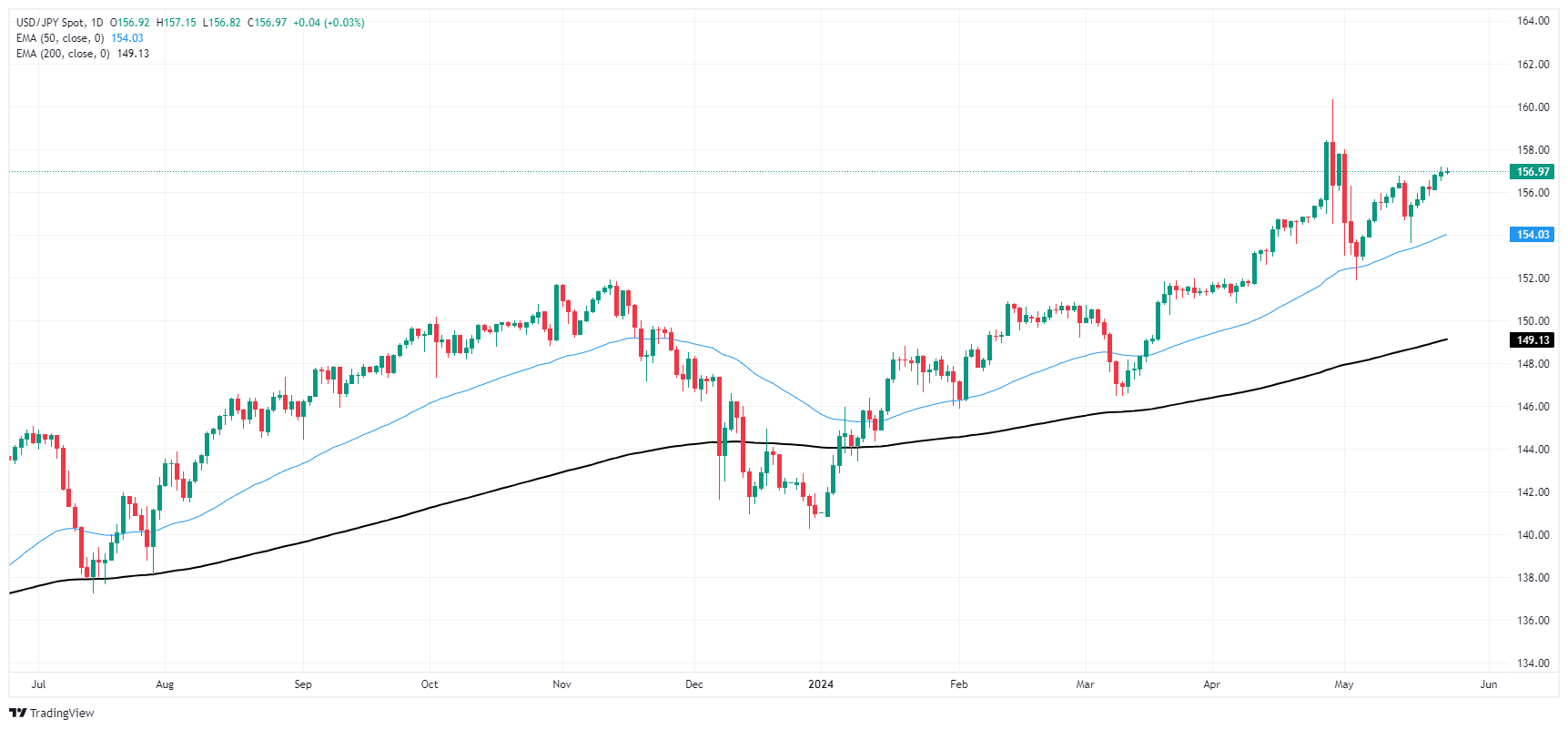Screen dimensions: 1568x729
Task: Select the 1D interval label
Action: [96, 23]
